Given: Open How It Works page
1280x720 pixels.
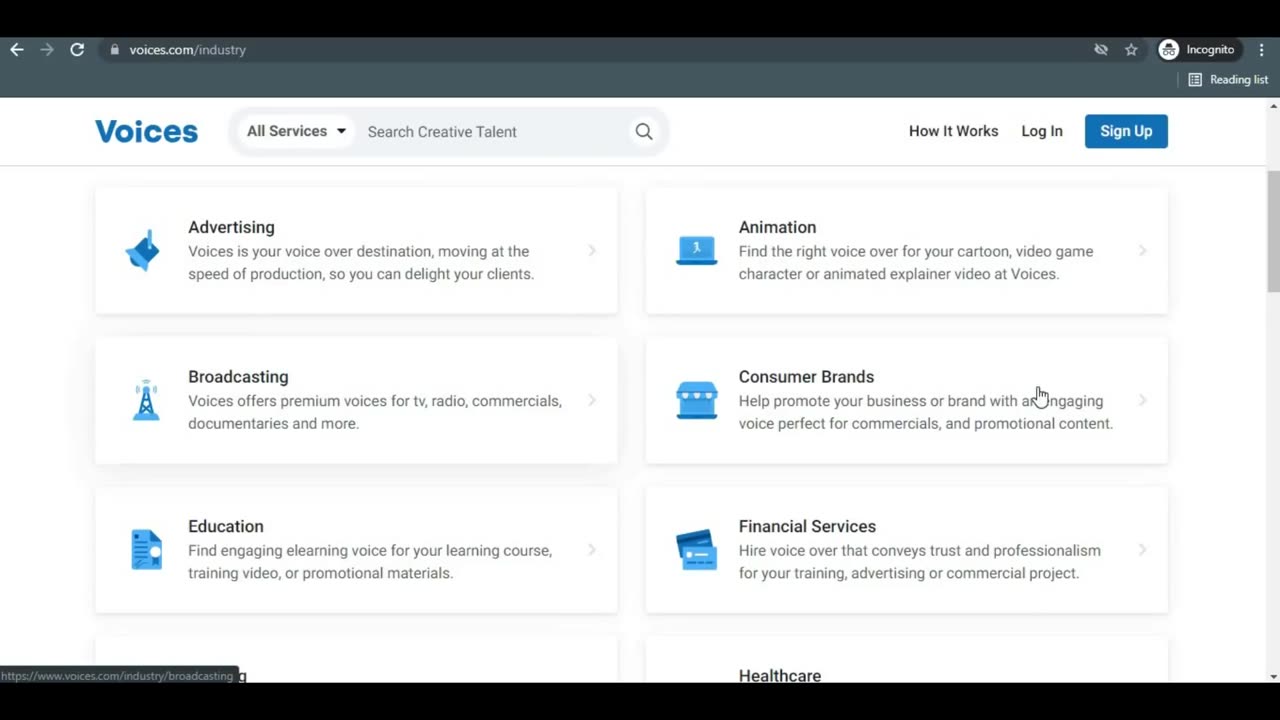Looking at the screenshot, I should click(953, 131).
